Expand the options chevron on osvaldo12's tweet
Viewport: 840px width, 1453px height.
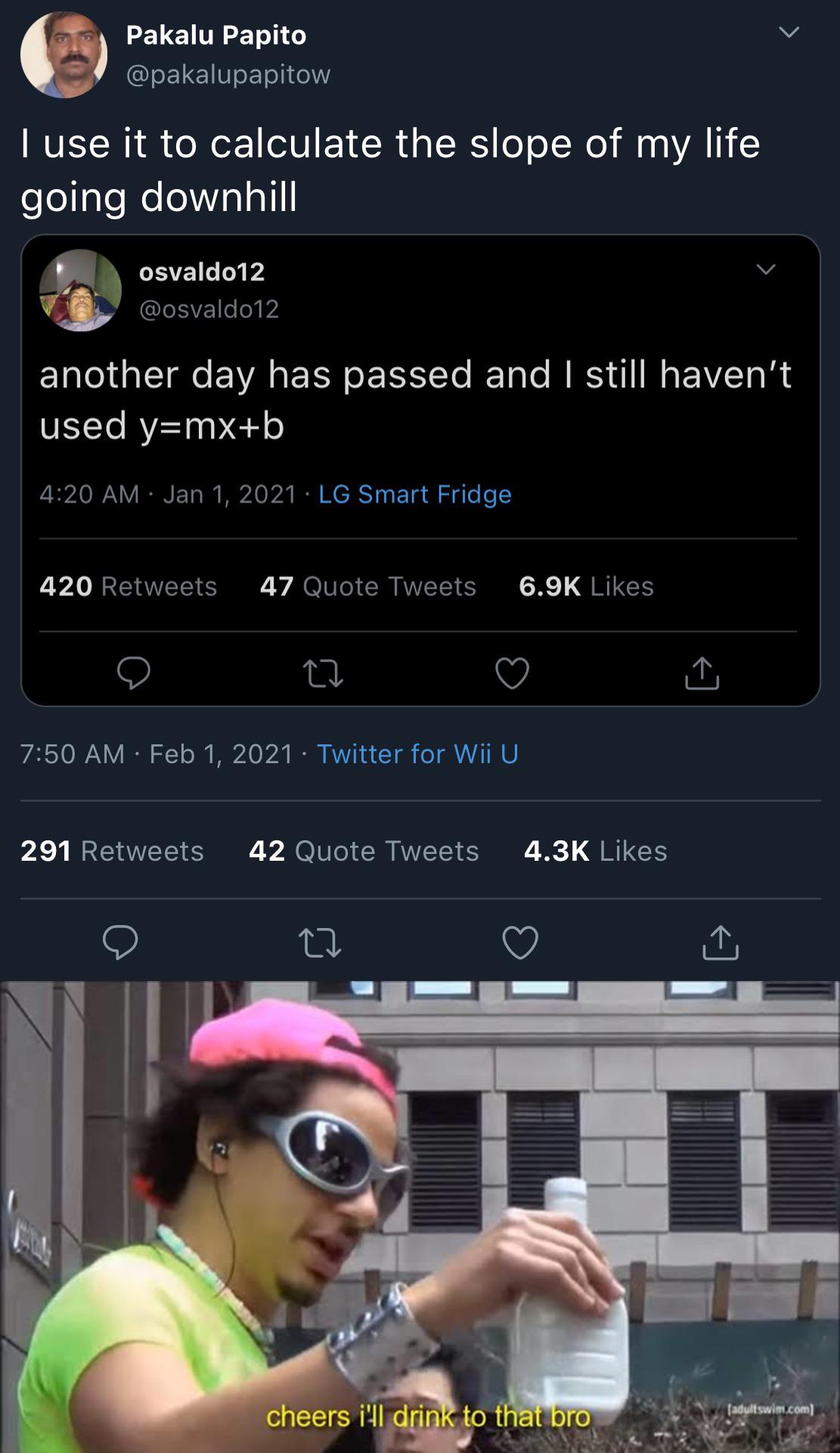766,269
